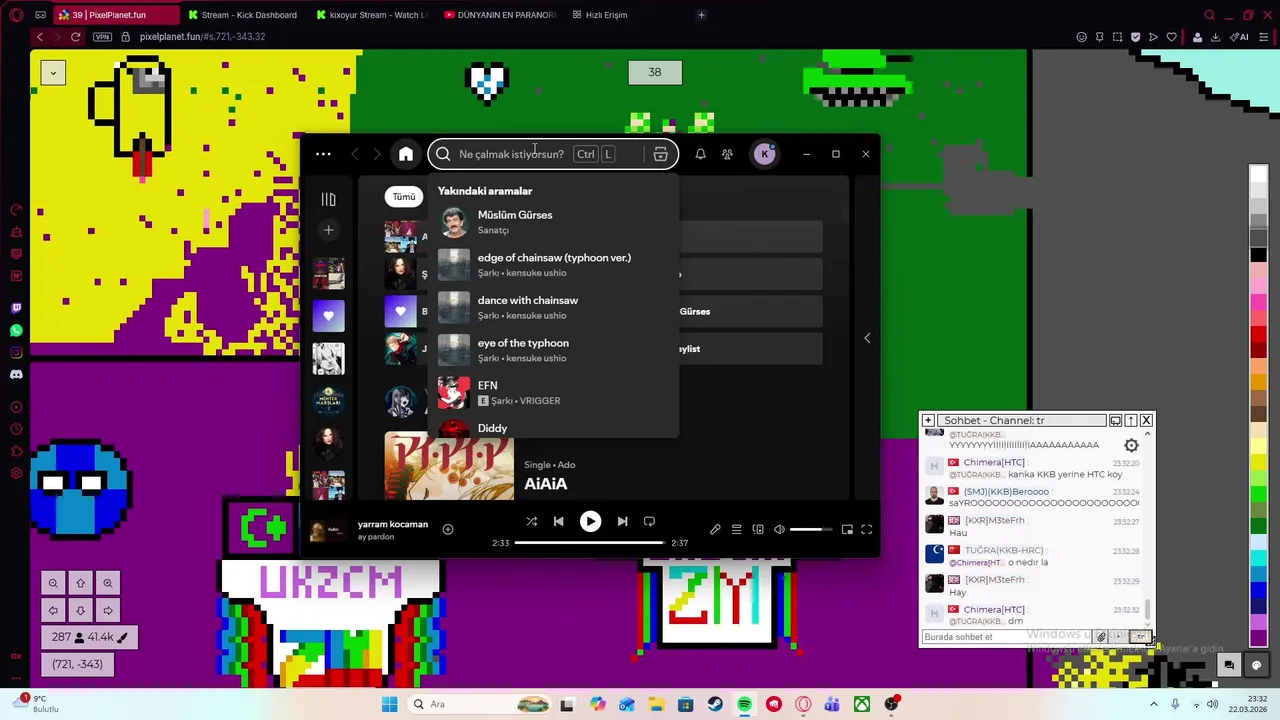The height and width of the screenshot is (720, 1280).
Task: Zoom in on PixelPlanet canvas
Action: 107,583
